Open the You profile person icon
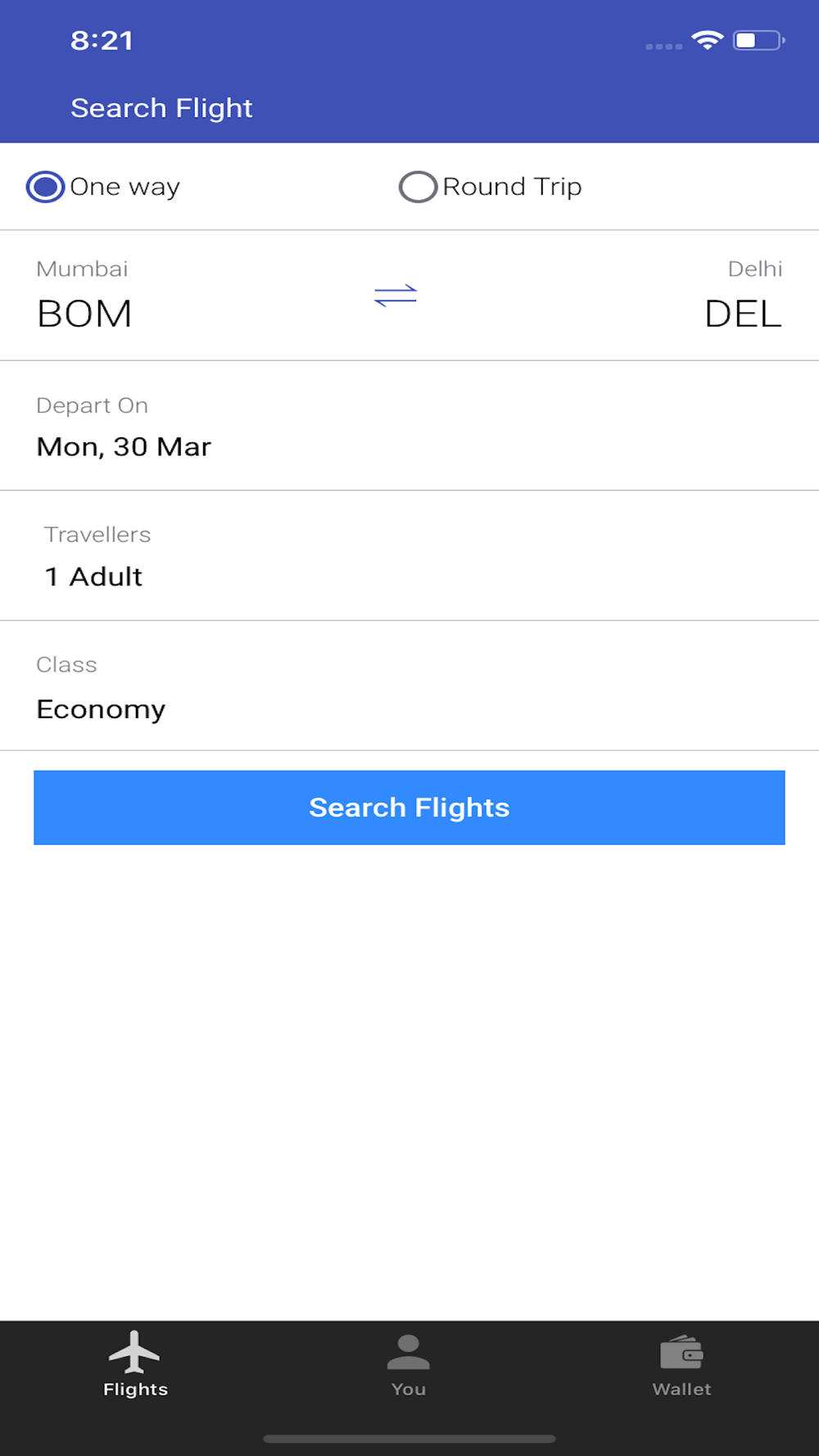This screenshot has height=1456, width=819. point(409,1352)
